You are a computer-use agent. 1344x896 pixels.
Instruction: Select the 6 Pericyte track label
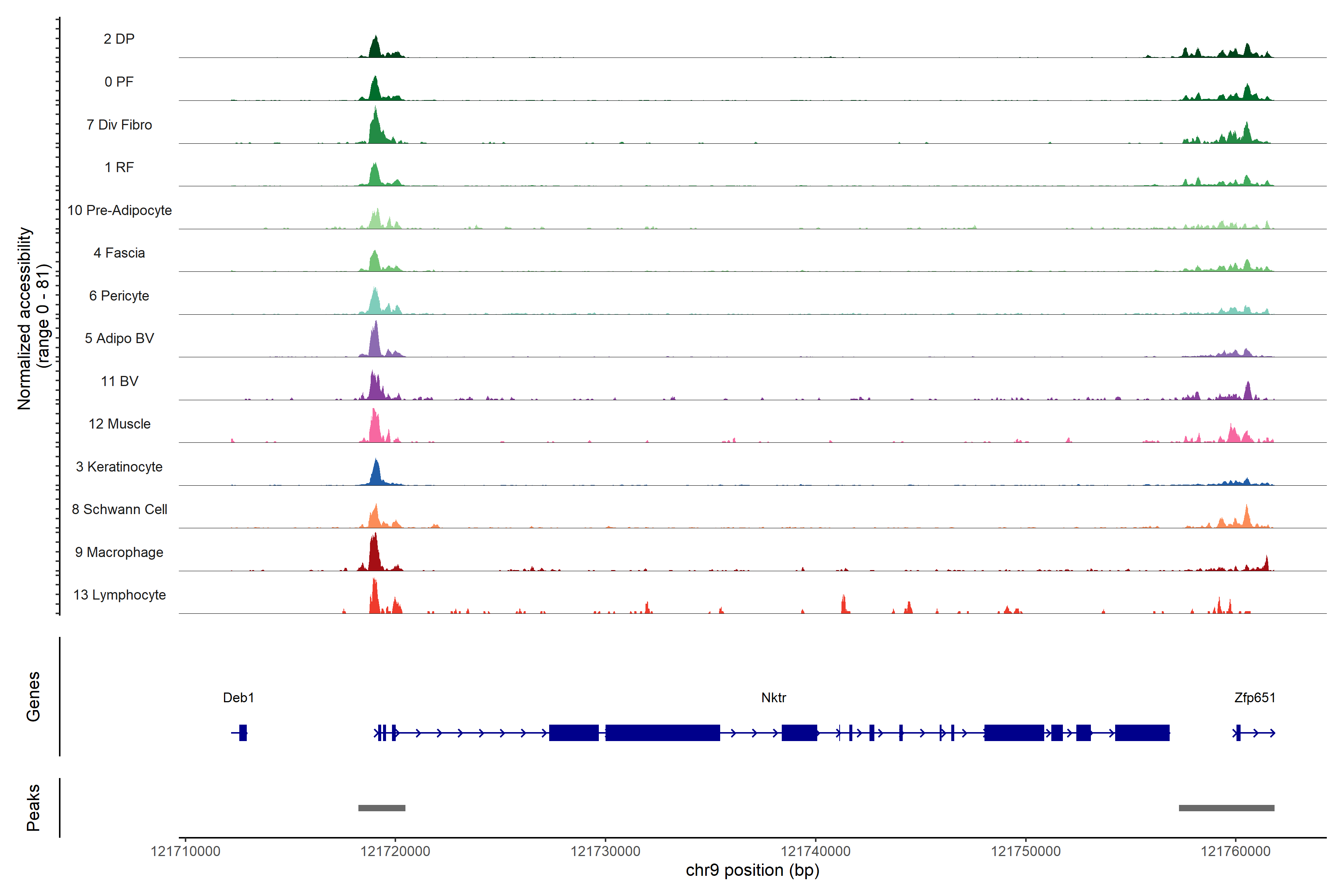click(x=119, y=295)
